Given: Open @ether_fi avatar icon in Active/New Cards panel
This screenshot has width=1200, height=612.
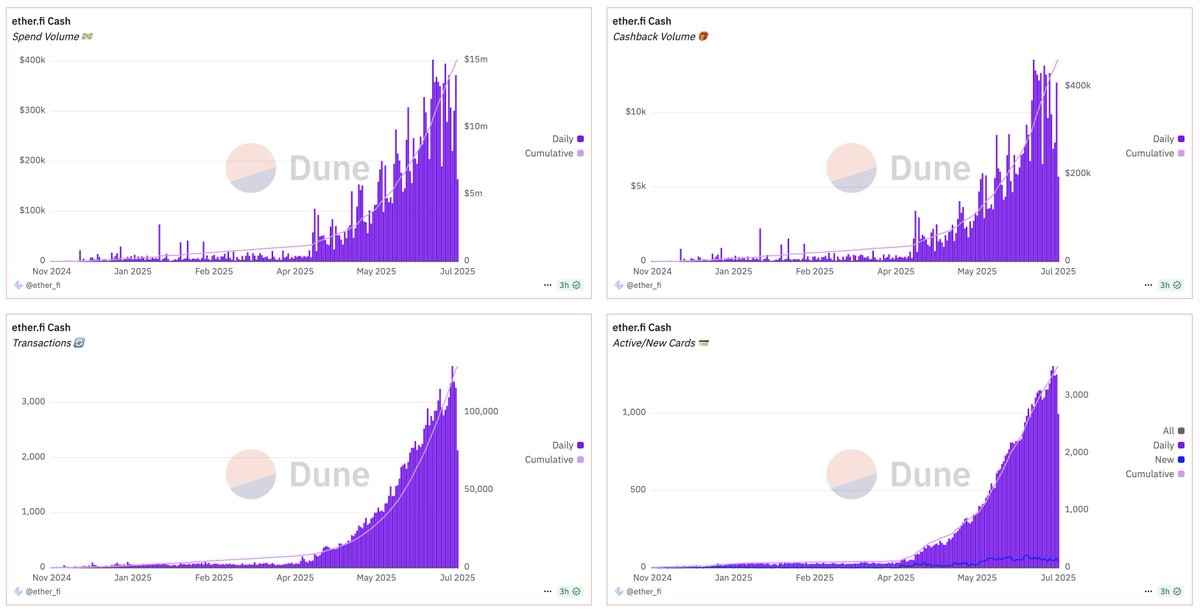Looking at the screenshot, I should click(617, 592).
